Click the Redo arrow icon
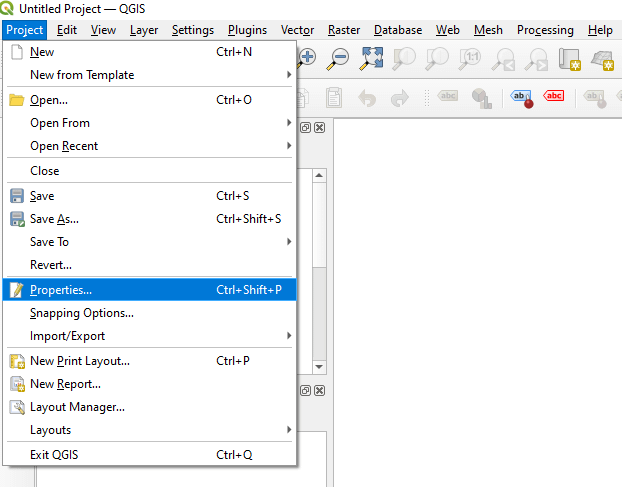The height and width of the screenshot is (487, 622). coord(399,97)
